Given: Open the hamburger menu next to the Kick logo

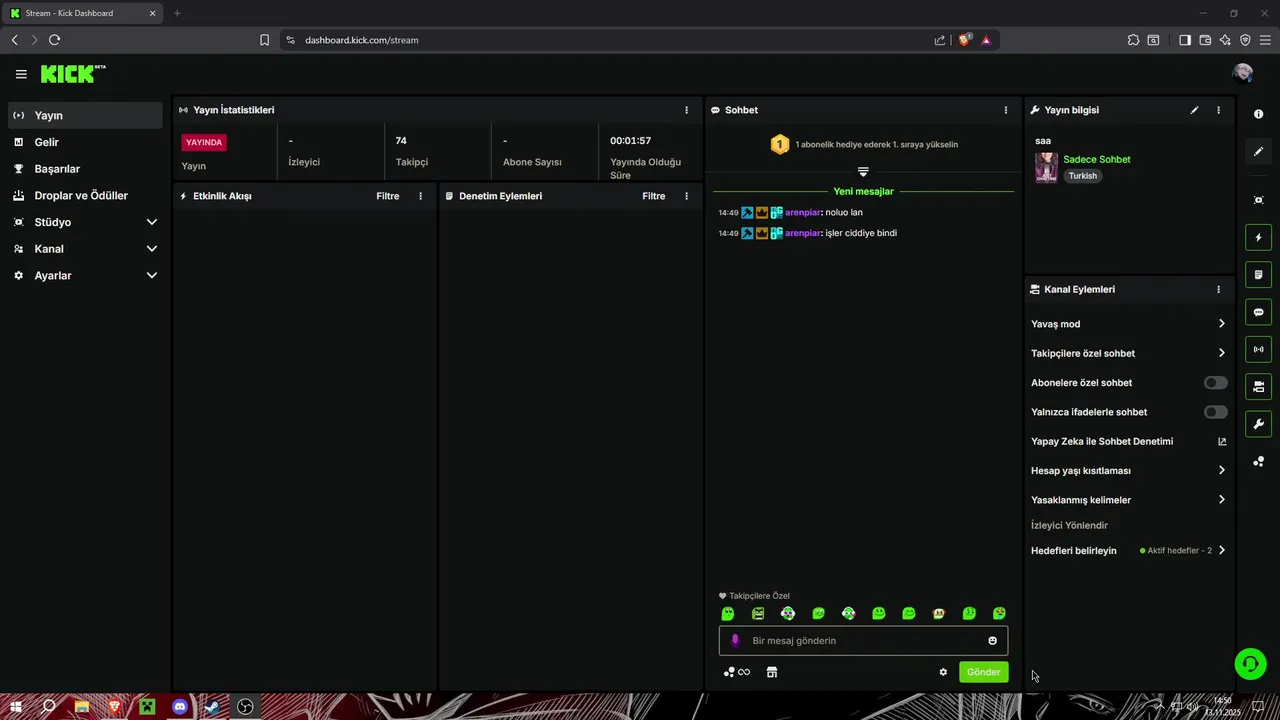Looking at the screenshot, I should tap(21, 74).
